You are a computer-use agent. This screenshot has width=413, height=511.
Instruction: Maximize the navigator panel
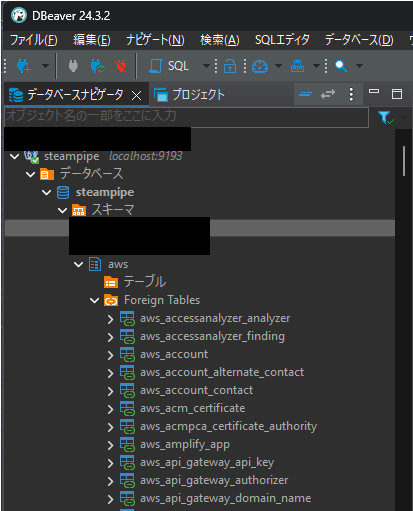pyautogui.click(x=397, y=94)
